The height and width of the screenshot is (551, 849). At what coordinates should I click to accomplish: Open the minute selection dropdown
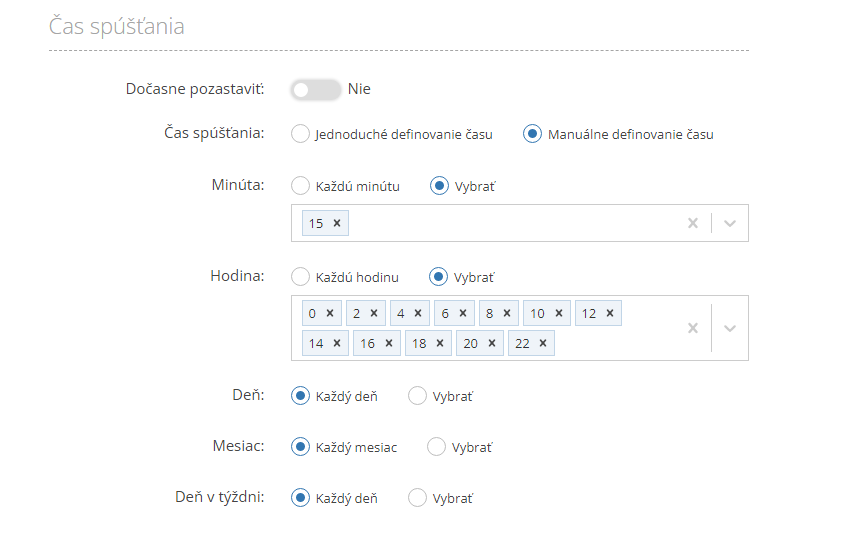[x=730, y=223]
